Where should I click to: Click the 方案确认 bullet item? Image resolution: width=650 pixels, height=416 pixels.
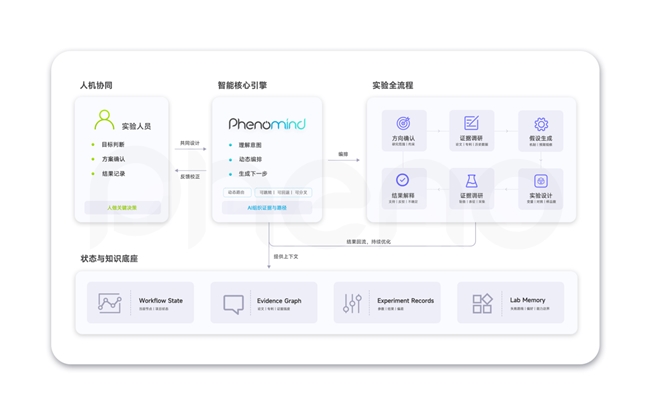tap(113, 159)
